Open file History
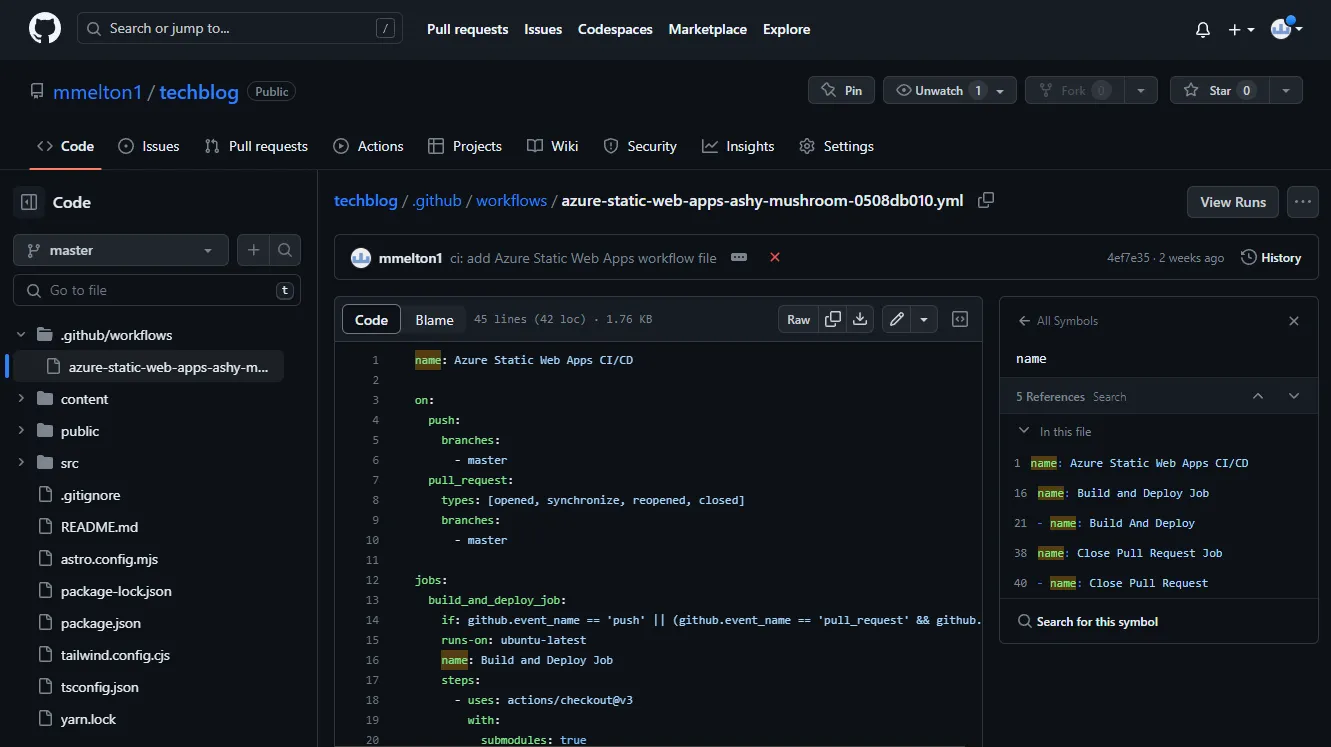Image resolution: width=1331 pixels, height=747 pixels. click(x=1271, y=258)
